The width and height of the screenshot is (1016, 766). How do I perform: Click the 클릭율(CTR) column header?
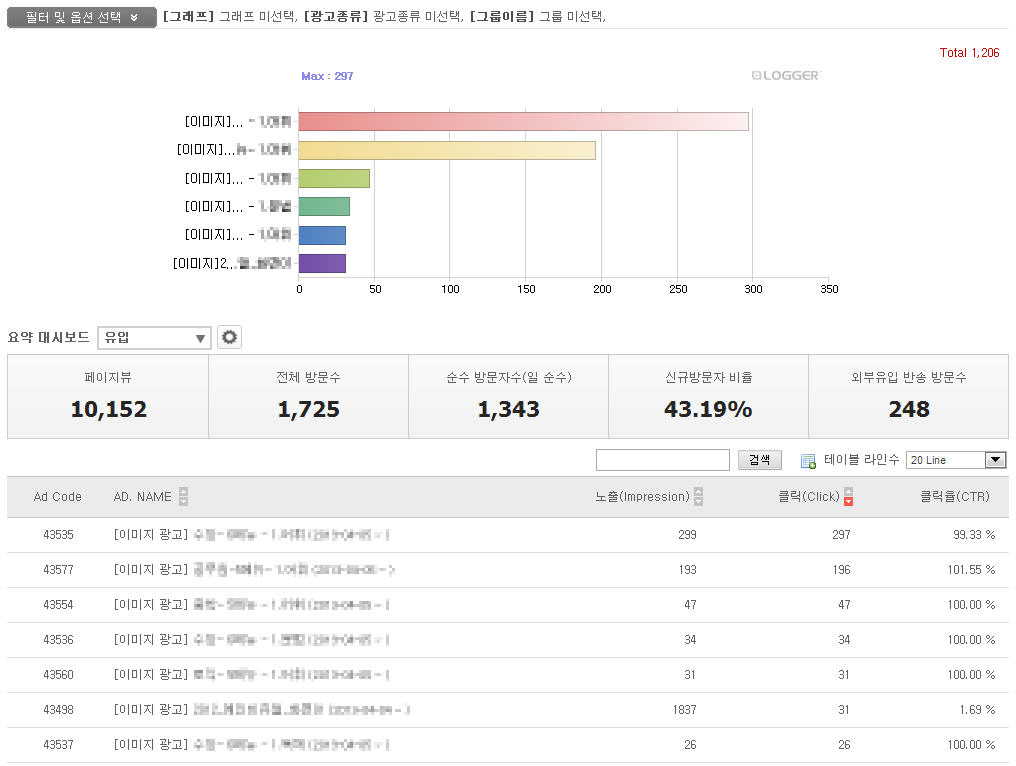point(957,497)
